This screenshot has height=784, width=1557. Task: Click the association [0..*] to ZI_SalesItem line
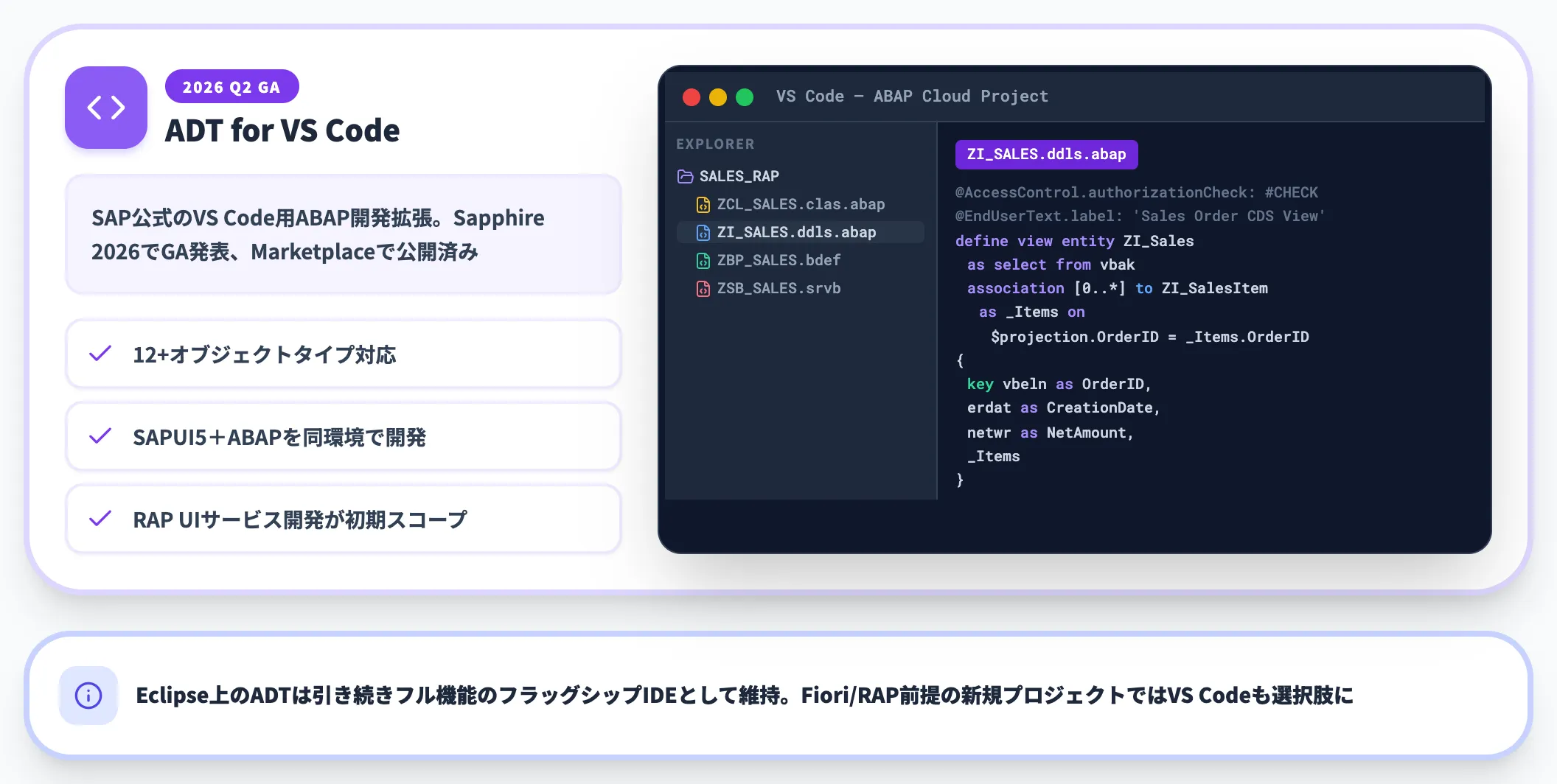tap(1118, 288)
